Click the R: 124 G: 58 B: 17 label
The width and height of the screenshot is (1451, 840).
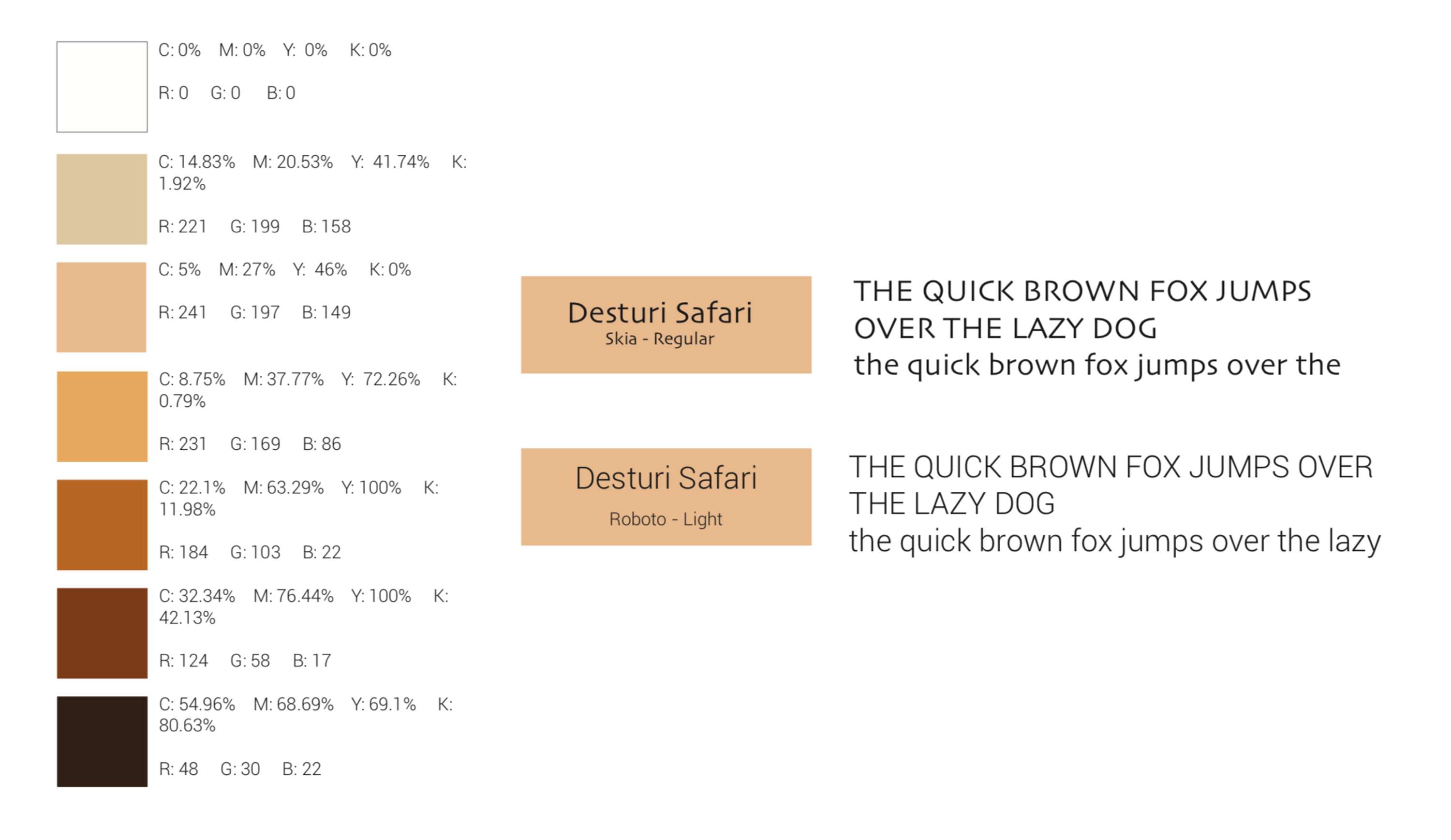(245, 661)
